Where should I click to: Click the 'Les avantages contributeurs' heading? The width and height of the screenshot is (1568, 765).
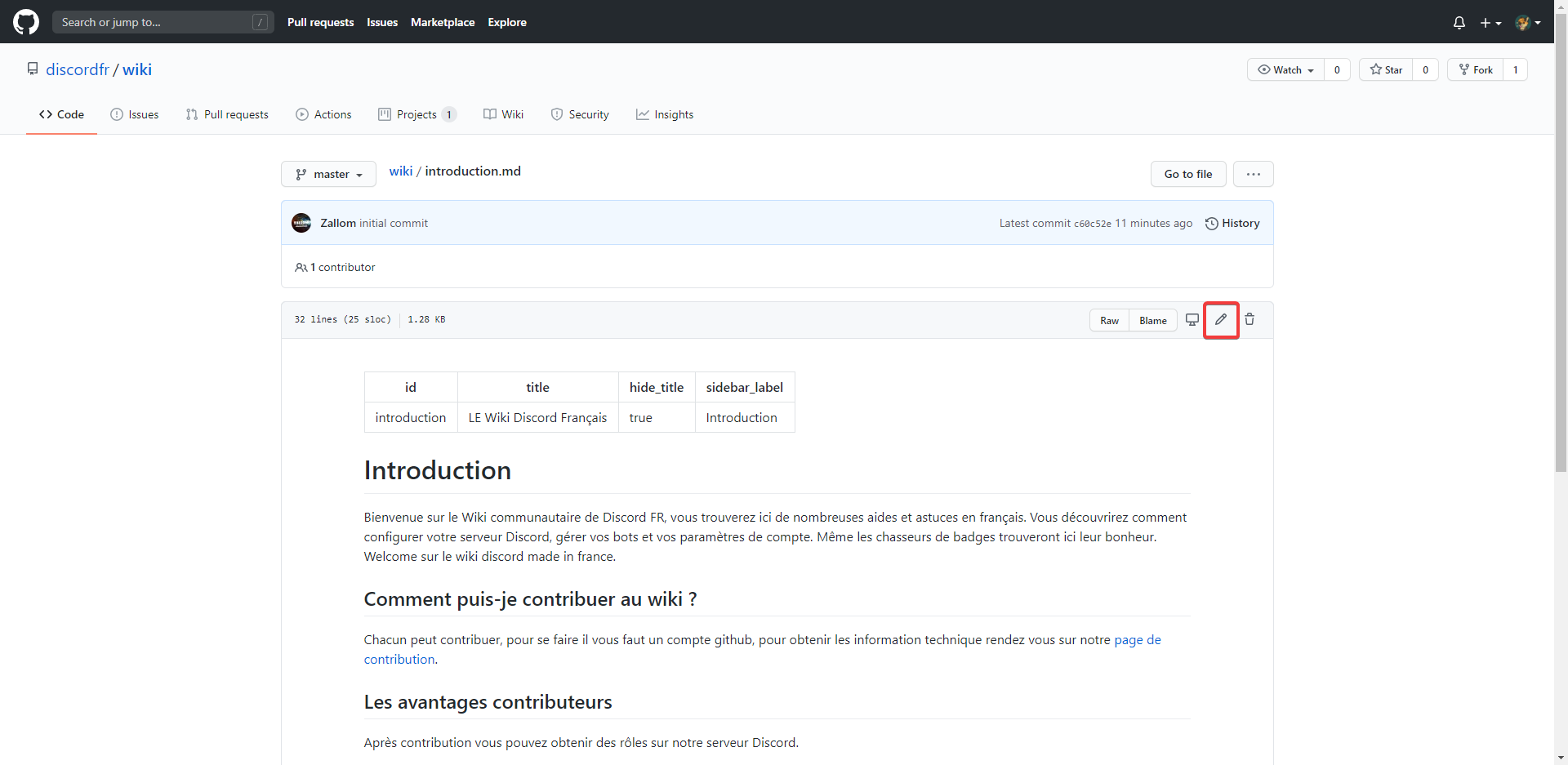[488, 702]
